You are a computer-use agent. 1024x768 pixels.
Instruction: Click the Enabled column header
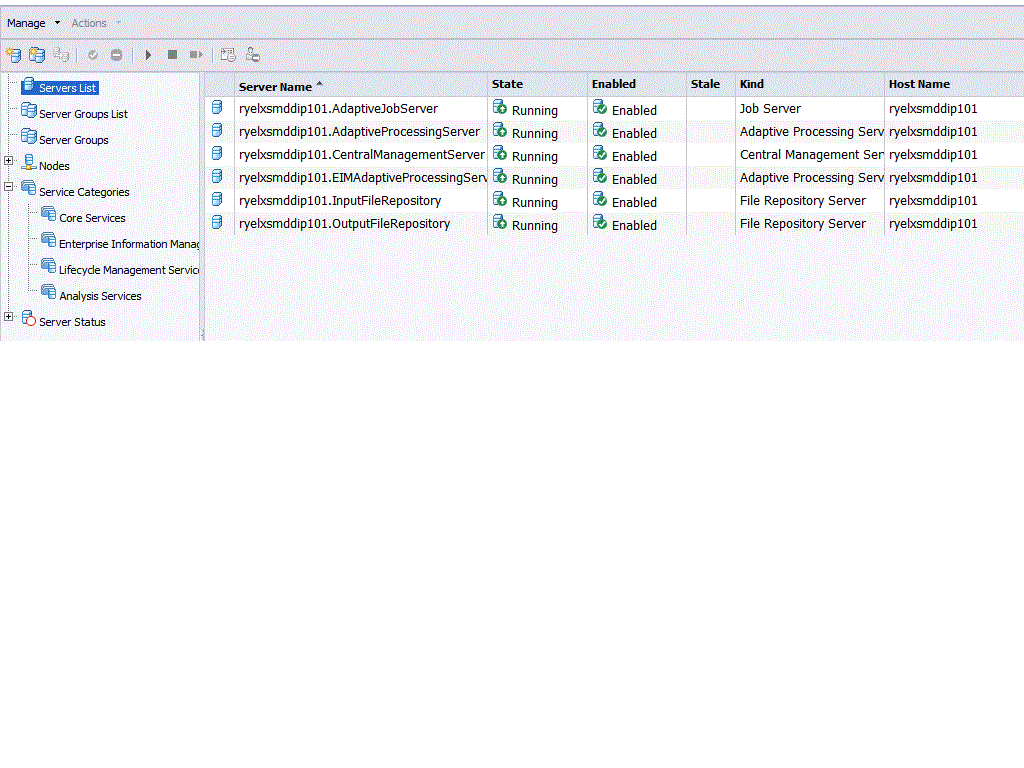click(614, 84)
